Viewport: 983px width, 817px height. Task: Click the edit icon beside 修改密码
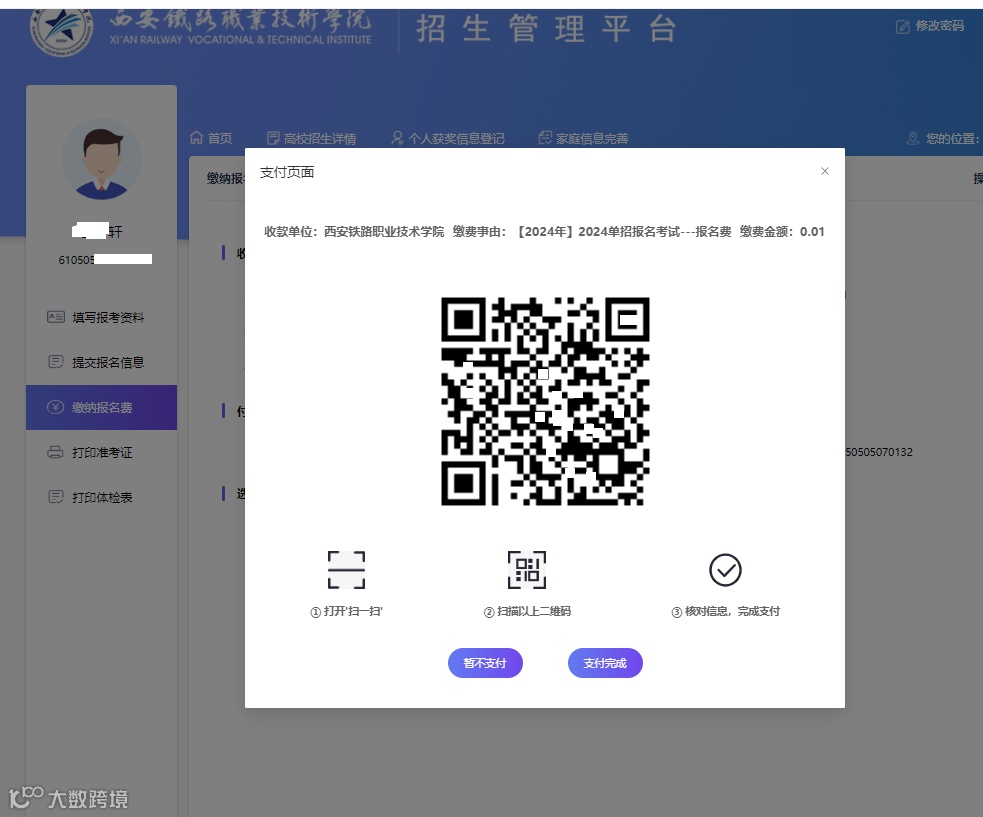coord(903,26)
